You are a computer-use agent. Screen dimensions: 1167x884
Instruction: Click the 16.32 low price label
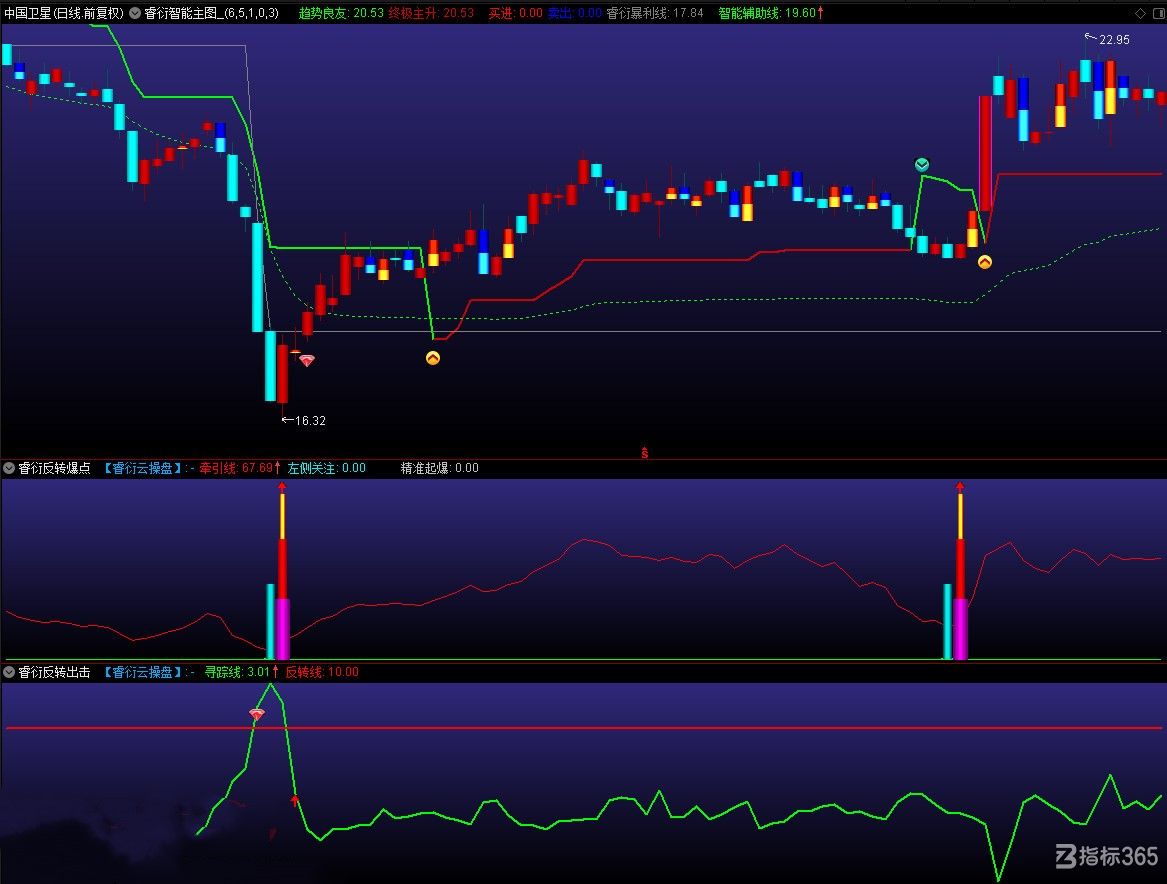310,420
